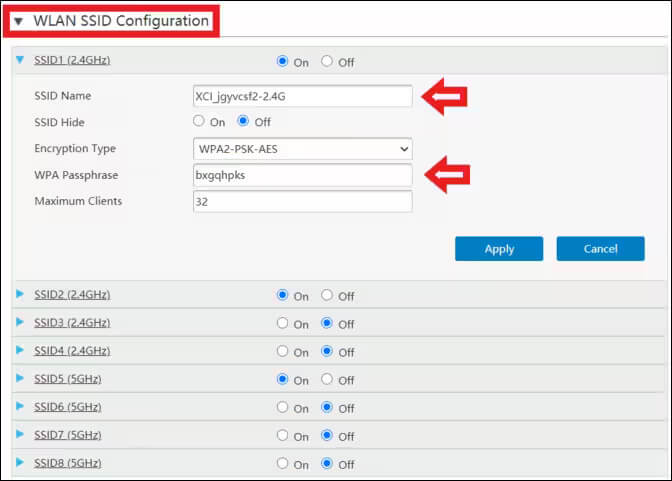Click the SSID Name text field

click(302, 96)
